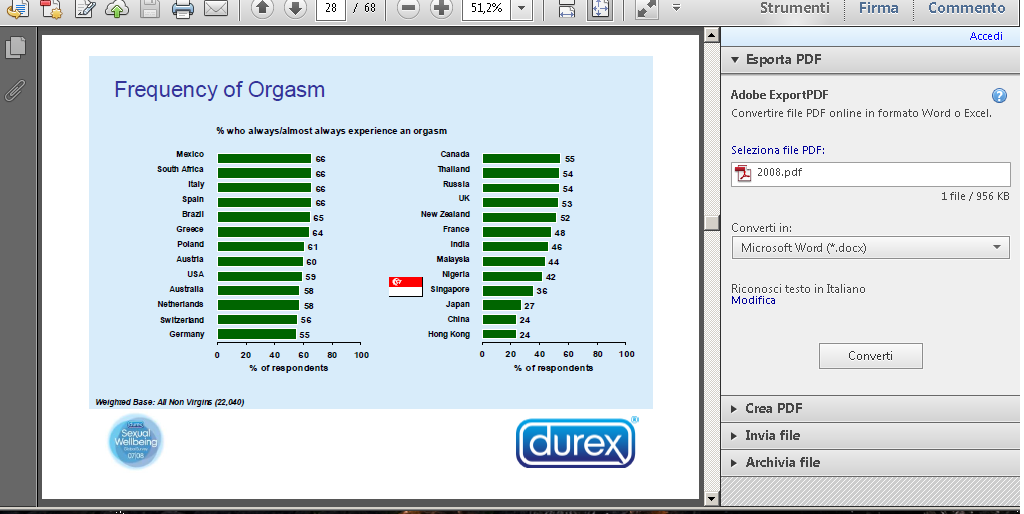Open the page thumbnails panel icon
This screenshot has width=1024, height=514.
click(15, 47)
